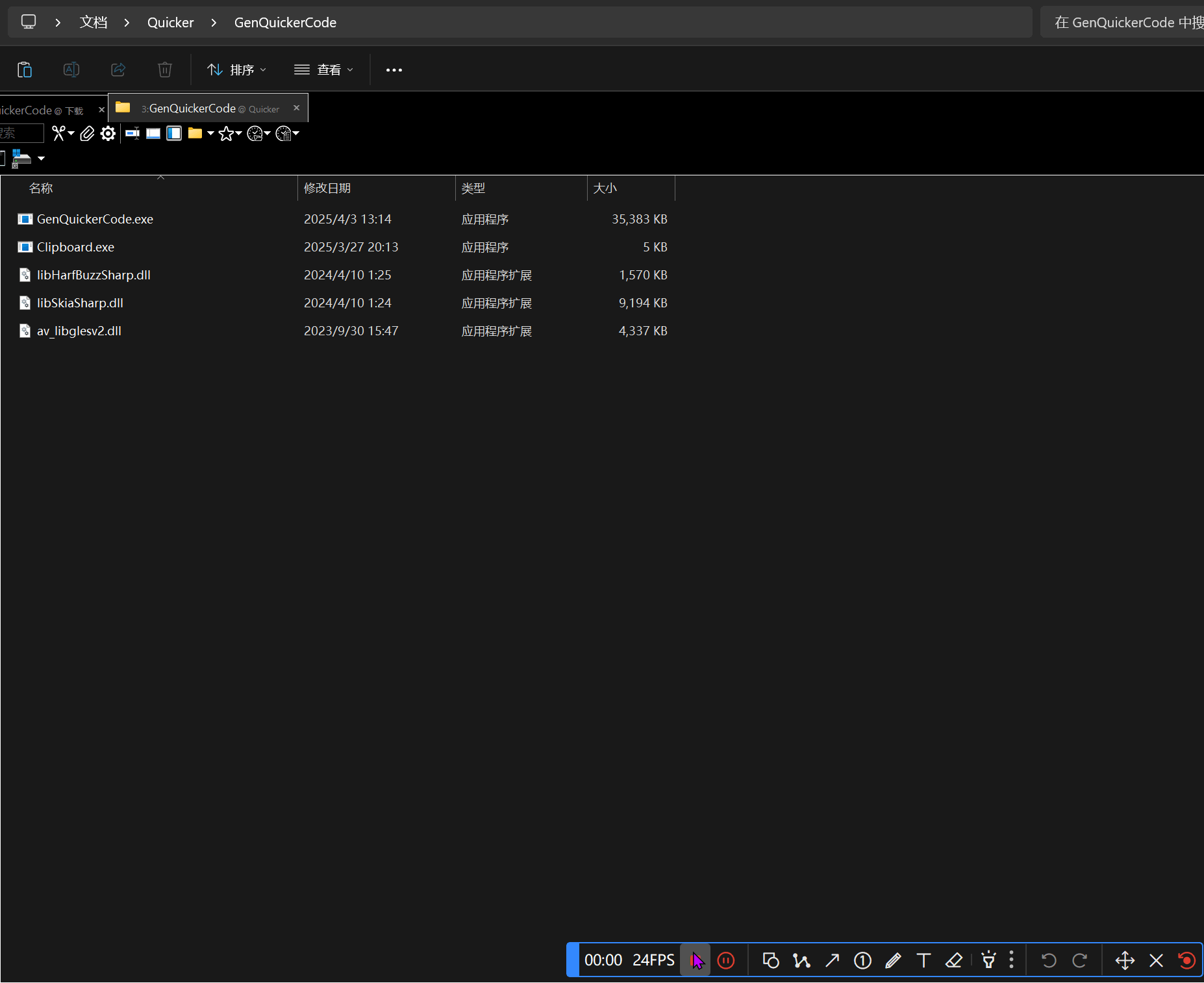Select the text T tool
This screenshot has height=983, width=1204.
[x=923, y=960]
